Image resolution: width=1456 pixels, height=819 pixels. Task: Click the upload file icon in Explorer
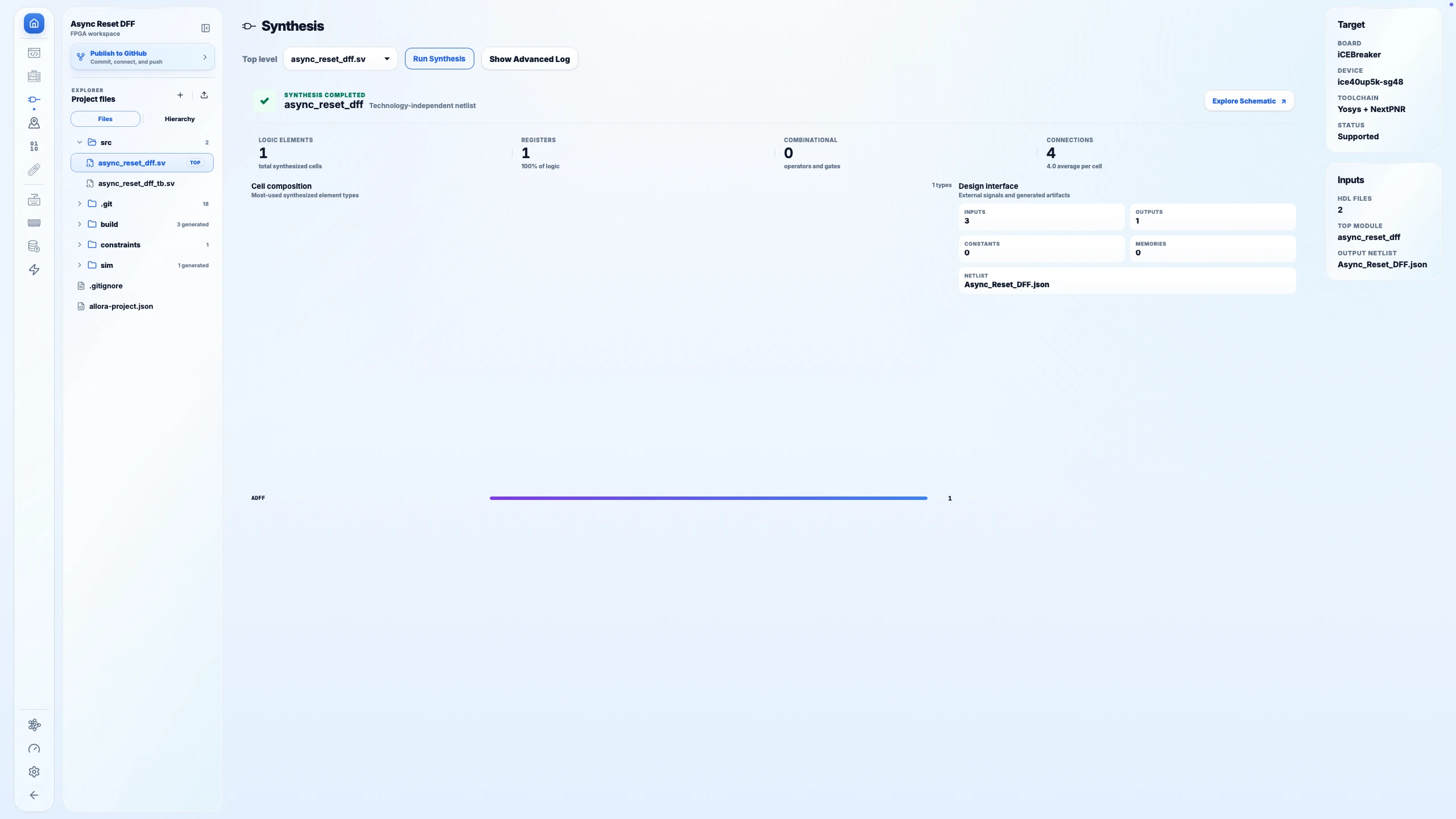[x=204, y=95]
